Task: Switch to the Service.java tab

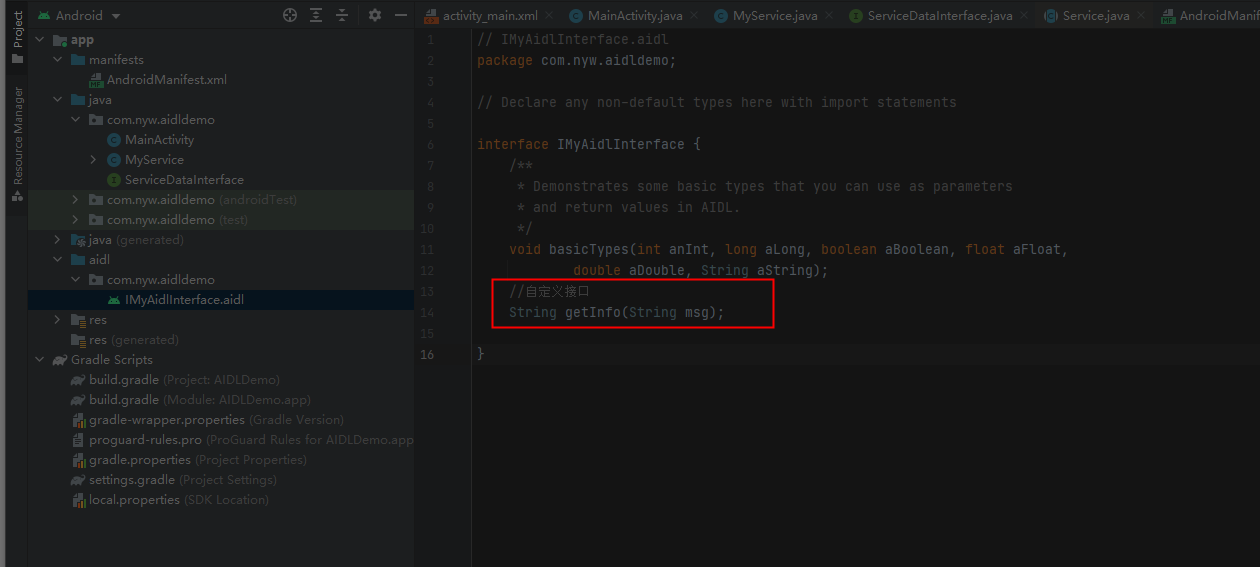Action: coord(1096,16)
